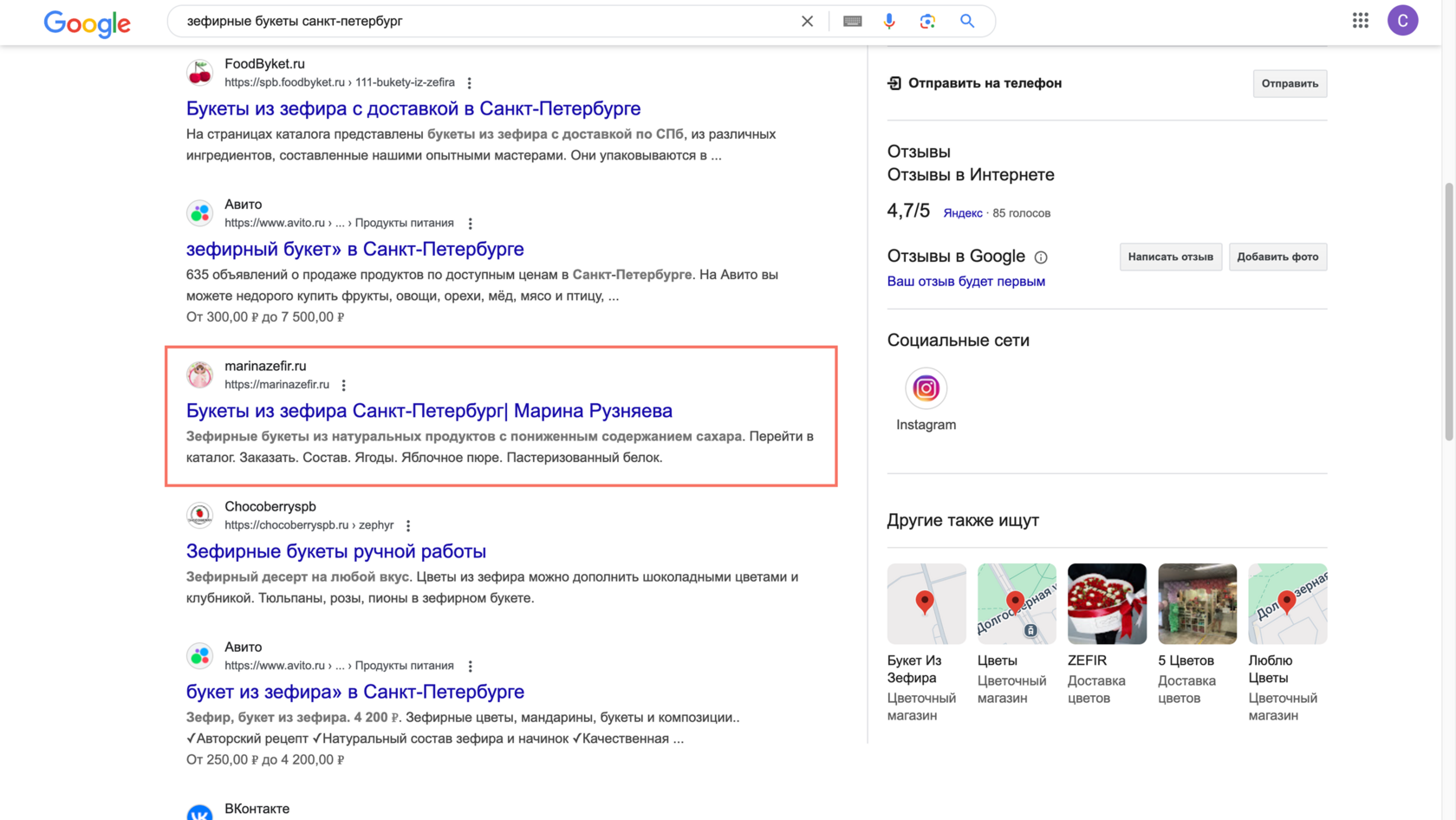
Task: Open more options for Chocoberryspb result
Action: (408, 525)
